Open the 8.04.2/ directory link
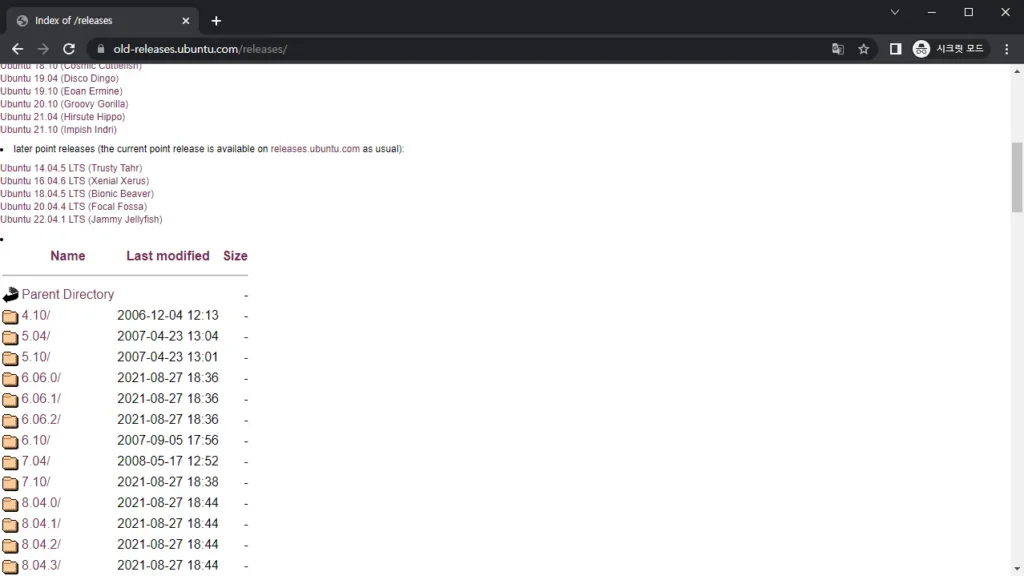1024x576 pixels. [x=41, y=545]
